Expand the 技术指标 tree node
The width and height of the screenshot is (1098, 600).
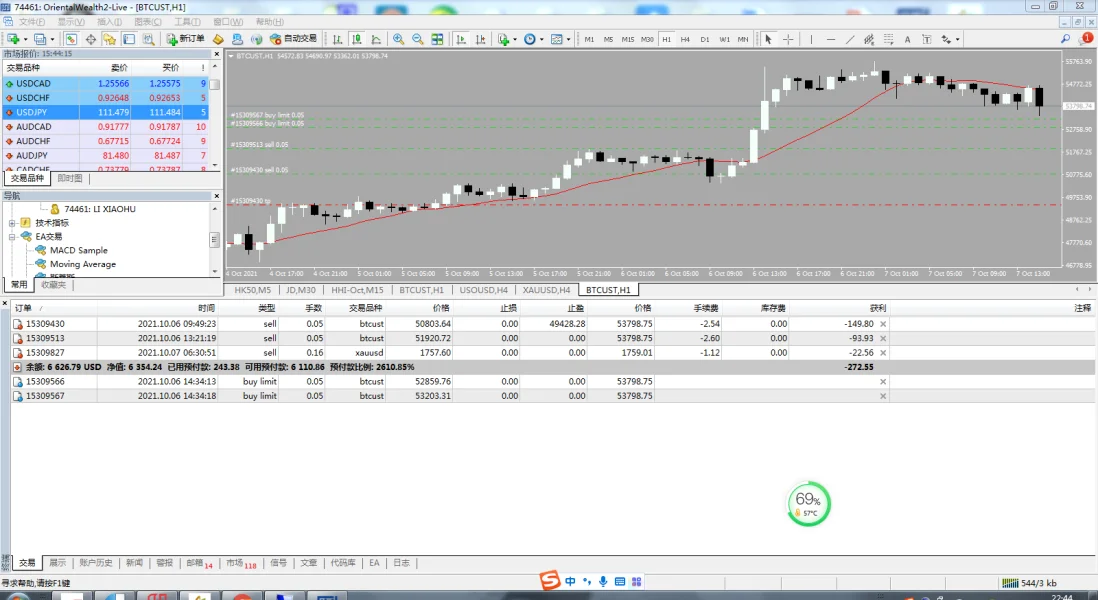tap(13, 223)
